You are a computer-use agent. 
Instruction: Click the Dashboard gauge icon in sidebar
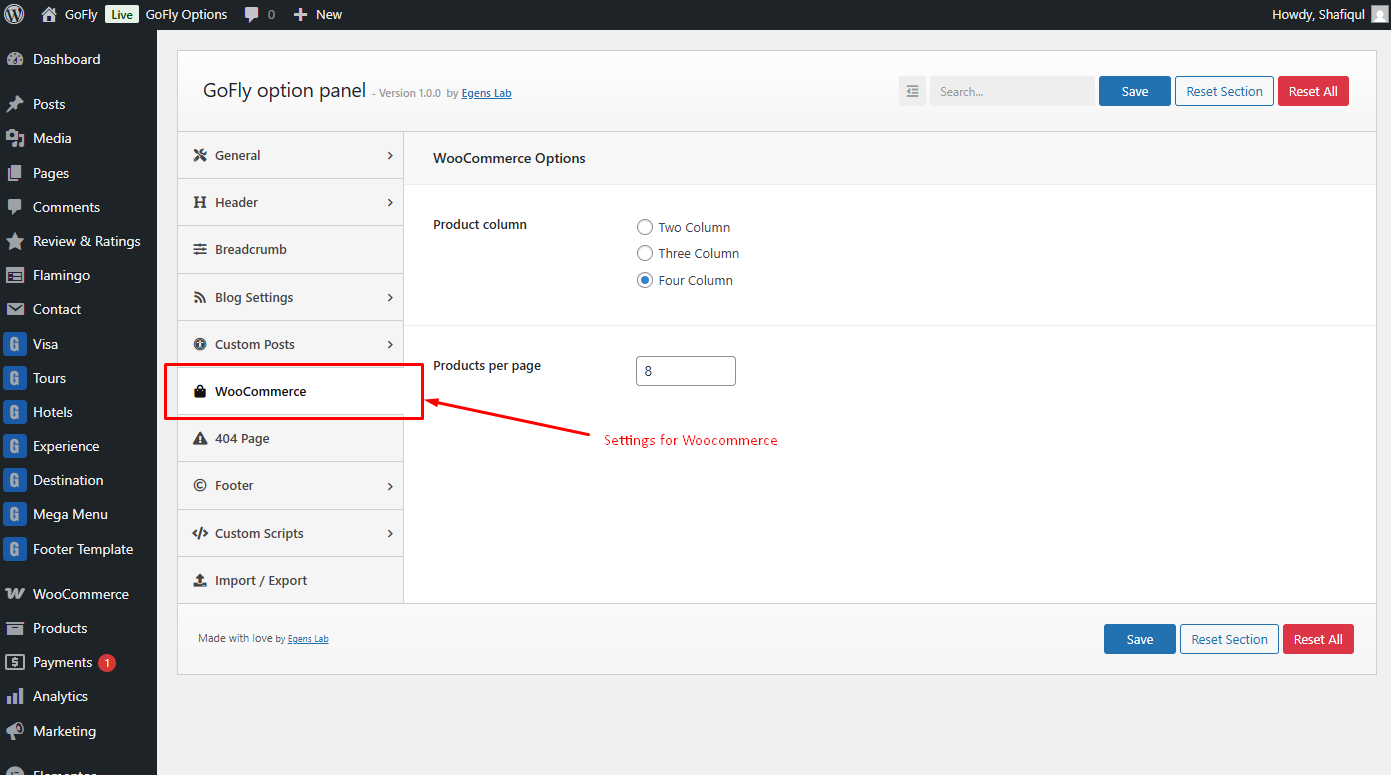click(15, 59)
